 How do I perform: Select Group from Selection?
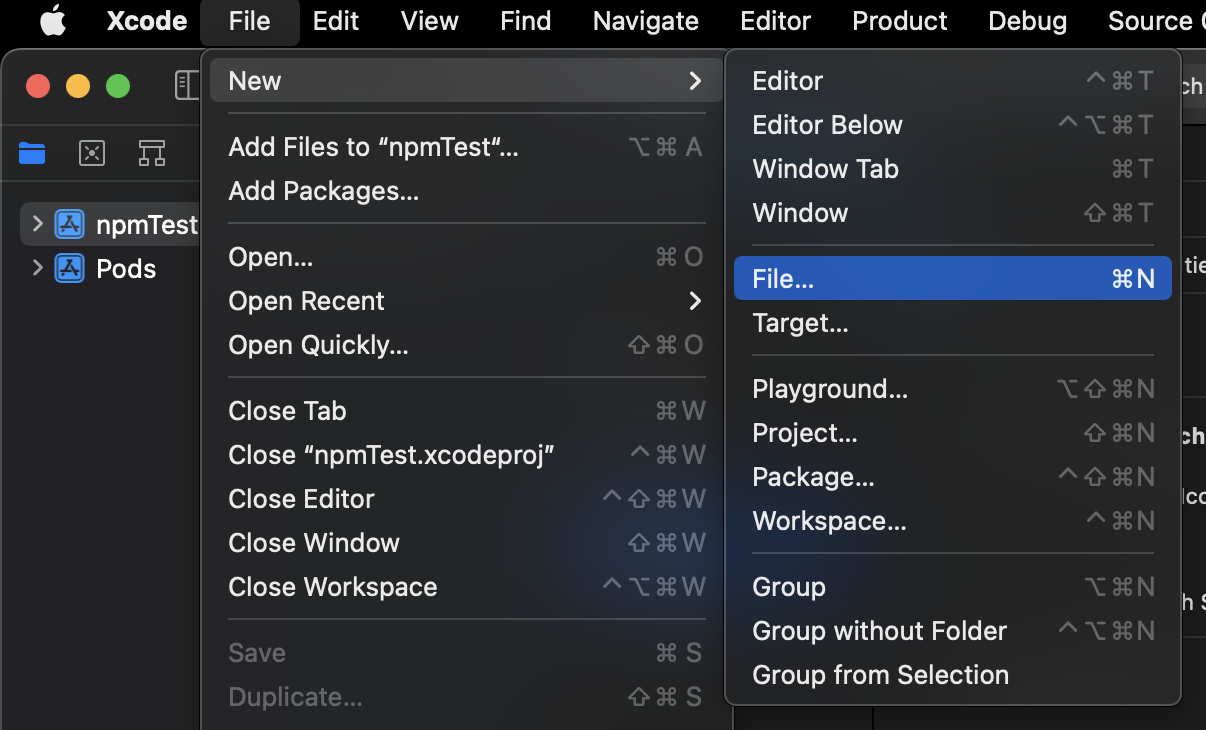click(x=953, y=675)
